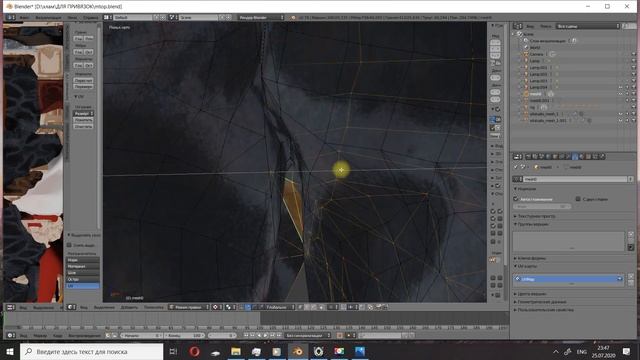
Task: Open File Explorer from taskbar
Action: 236,351
